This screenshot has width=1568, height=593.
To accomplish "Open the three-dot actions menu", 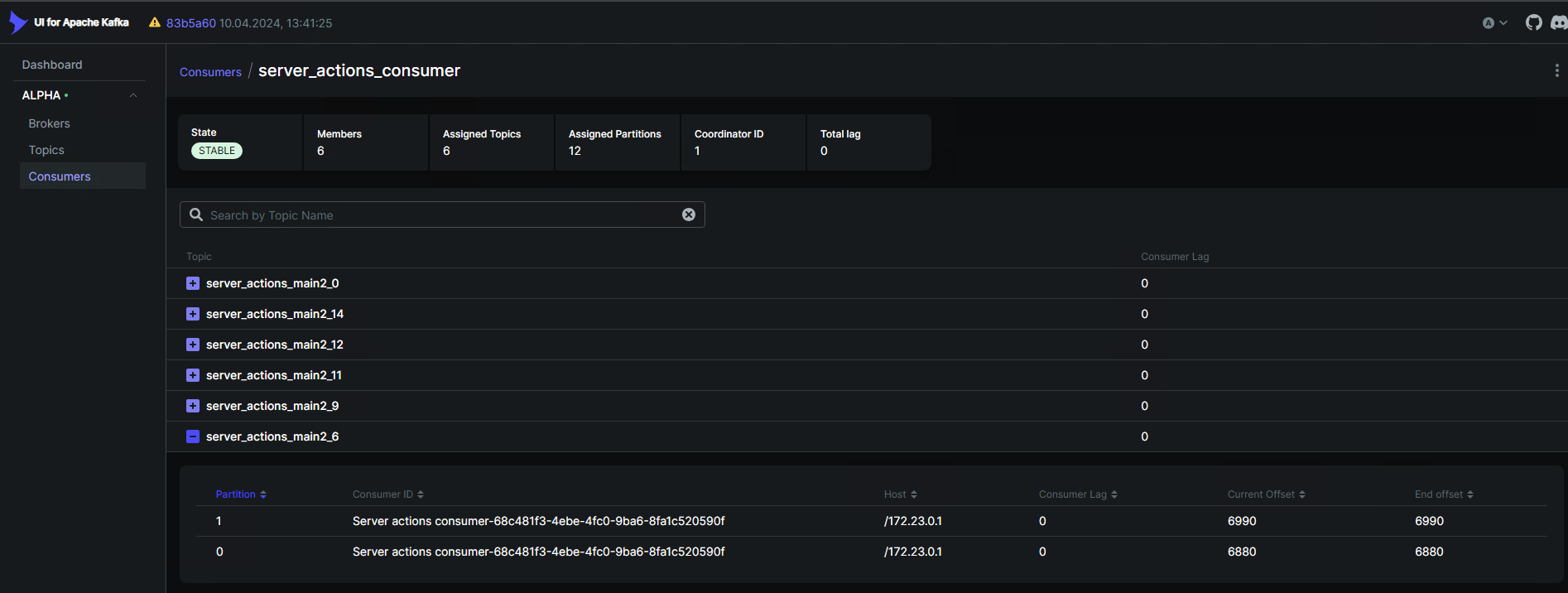I will point(1556,71).
